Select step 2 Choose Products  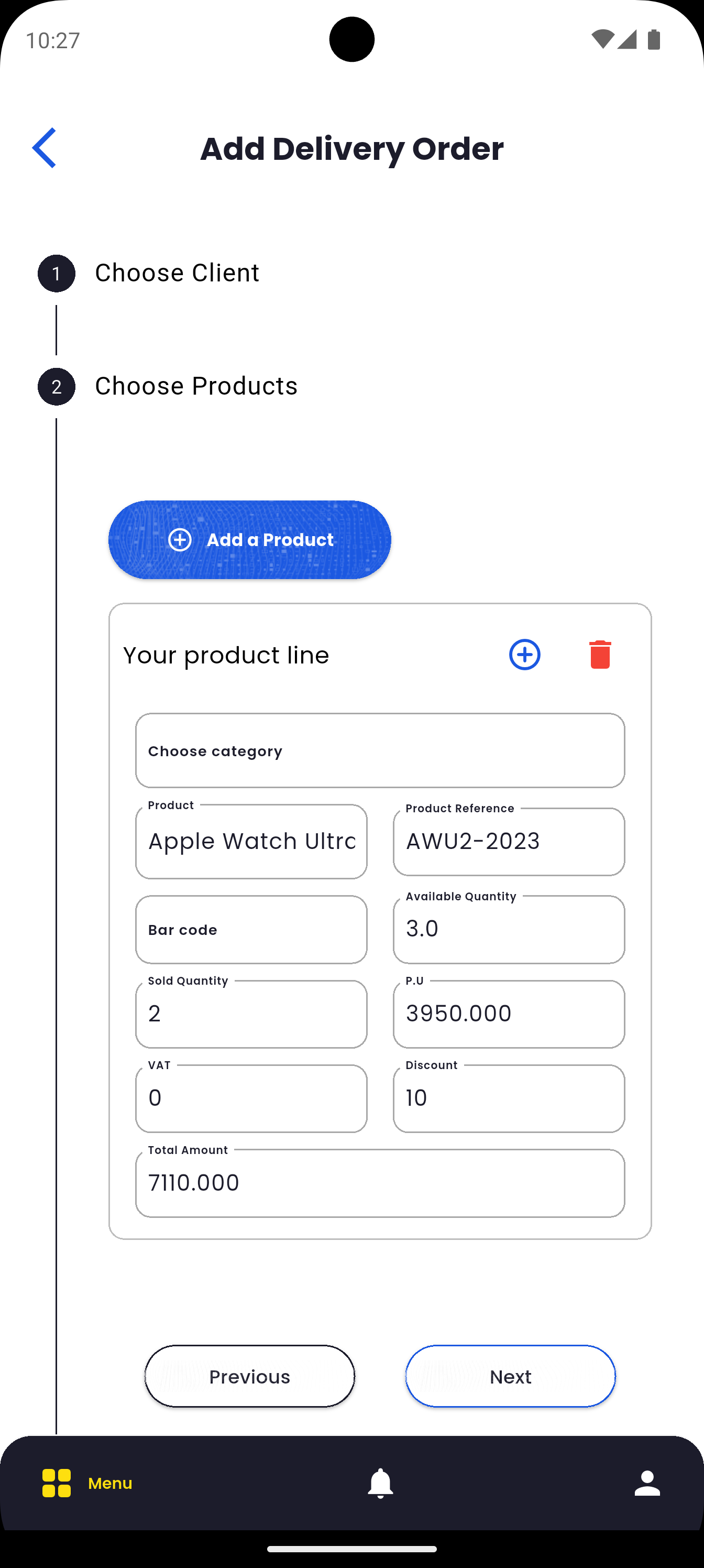(x=196, y=387)
